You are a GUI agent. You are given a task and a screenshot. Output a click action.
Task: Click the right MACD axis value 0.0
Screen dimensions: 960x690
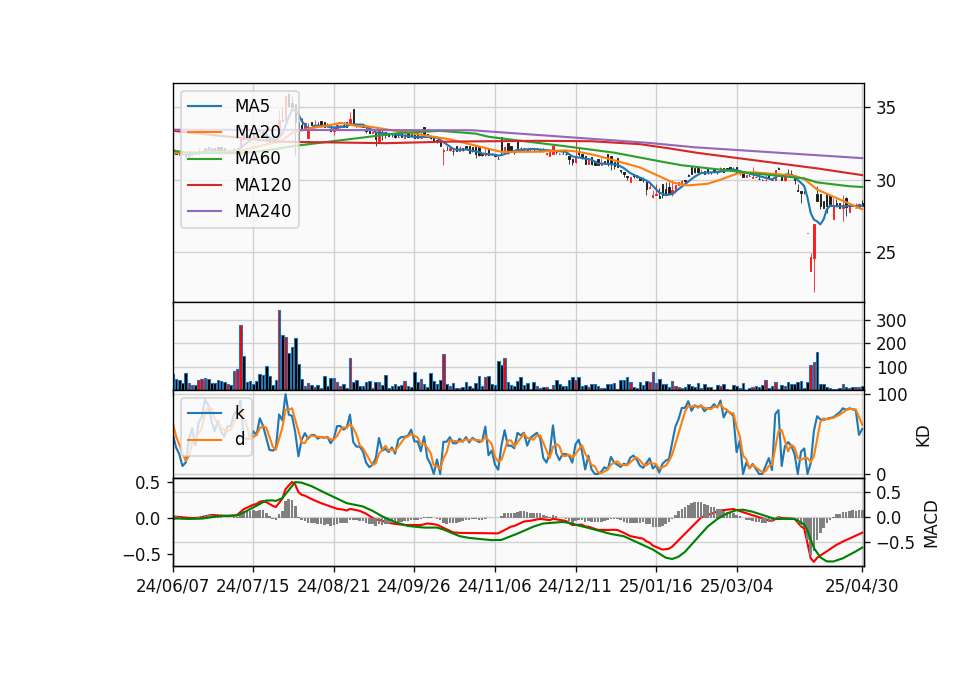[x=888, y=518]
